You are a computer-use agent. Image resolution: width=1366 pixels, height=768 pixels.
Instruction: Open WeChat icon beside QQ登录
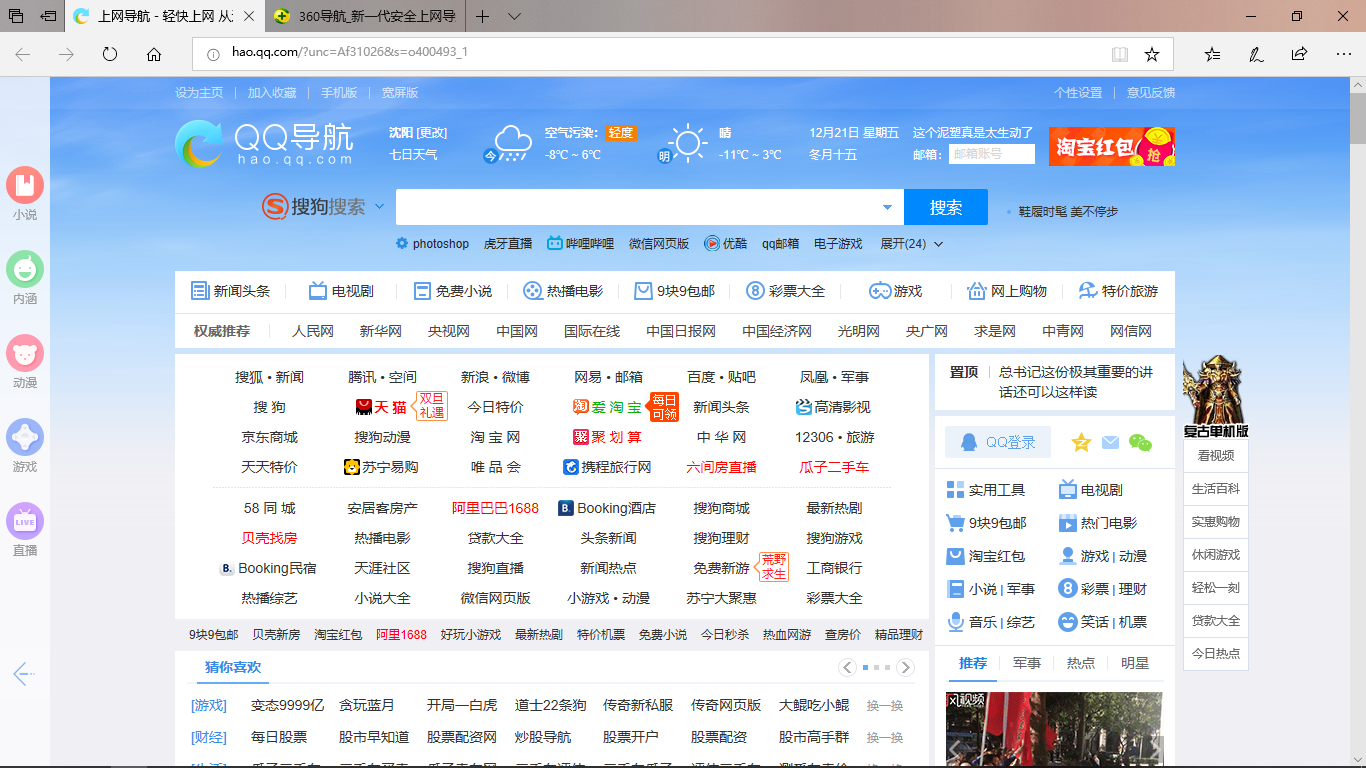pyautogui.click(x=1140, y=442)
